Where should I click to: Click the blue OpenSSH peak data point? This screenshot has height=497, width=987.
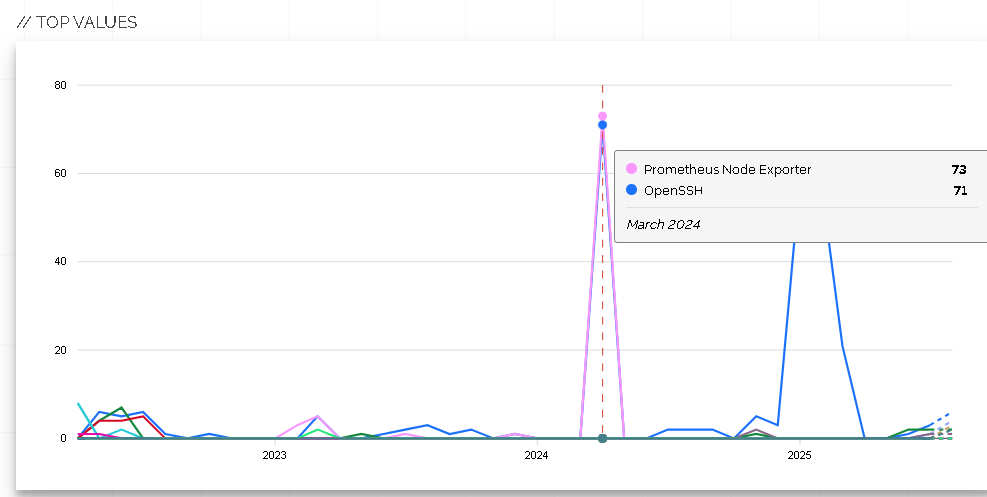pyautogui.click(x=602, y=125)
